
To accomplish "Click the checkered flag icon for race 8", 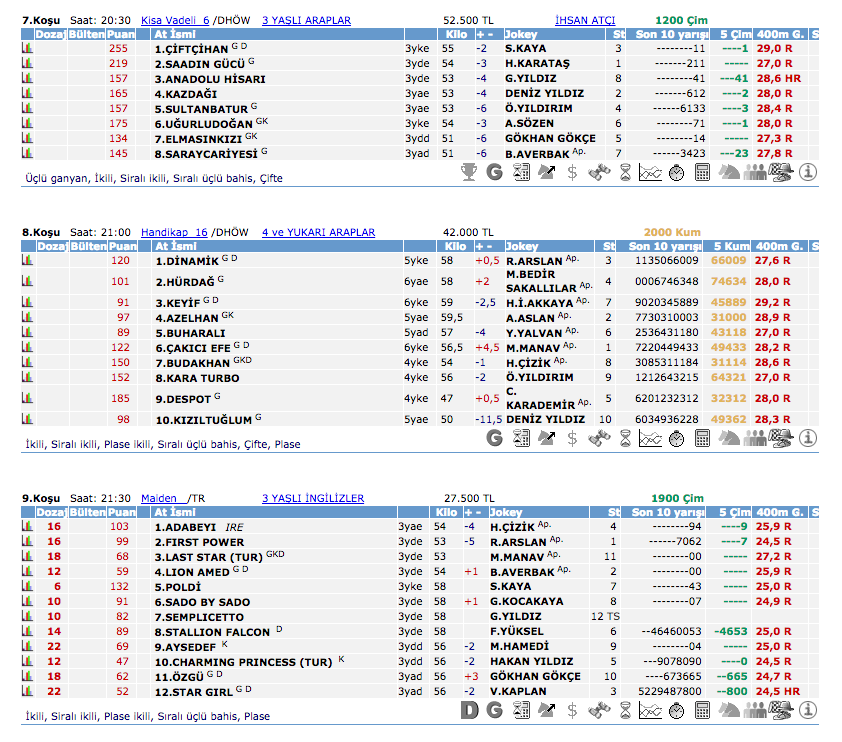I will coord(782,438).
